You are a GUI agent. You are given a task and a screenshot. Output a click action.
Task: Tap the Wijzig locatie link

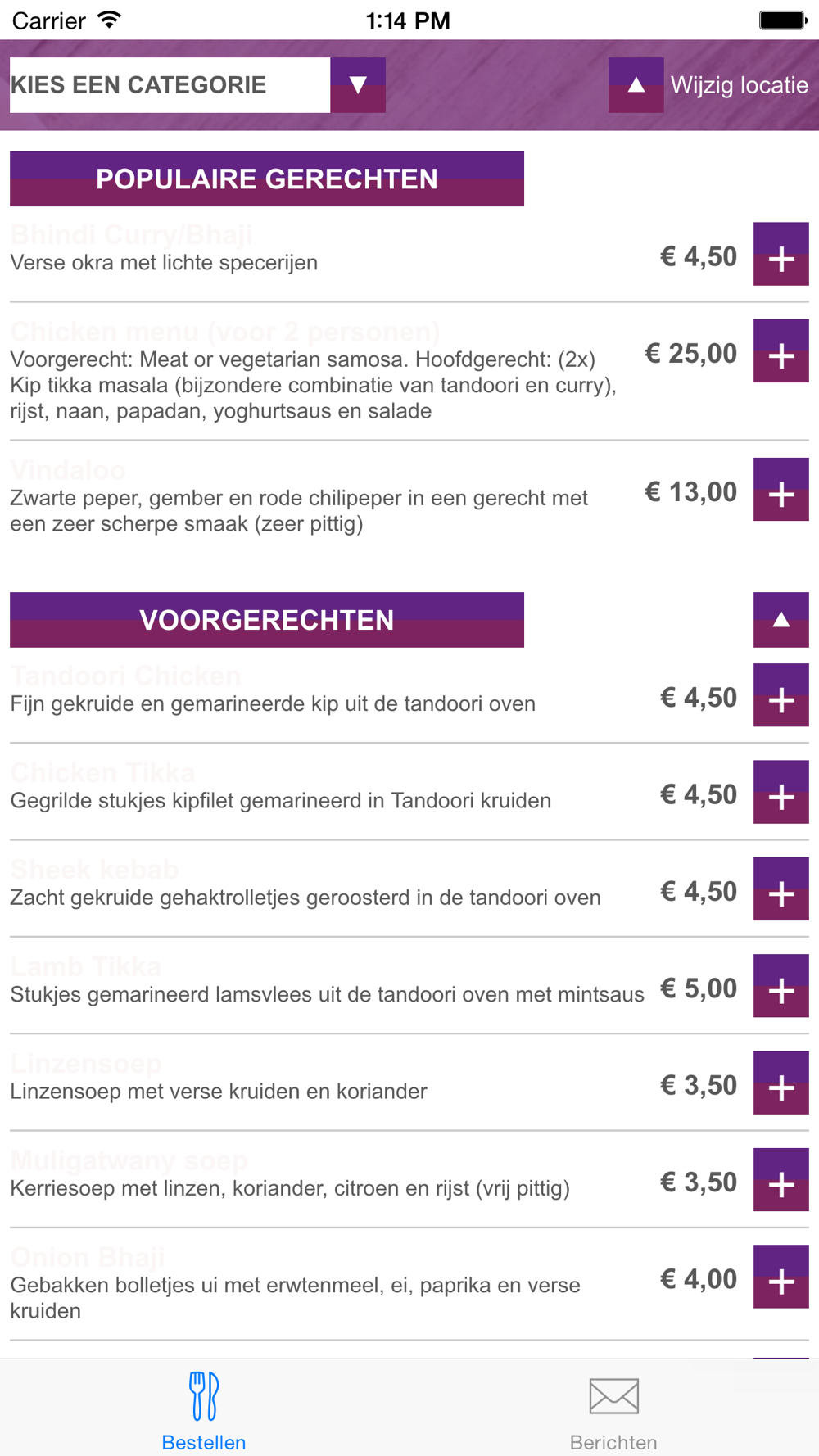(x=739, y=85)
